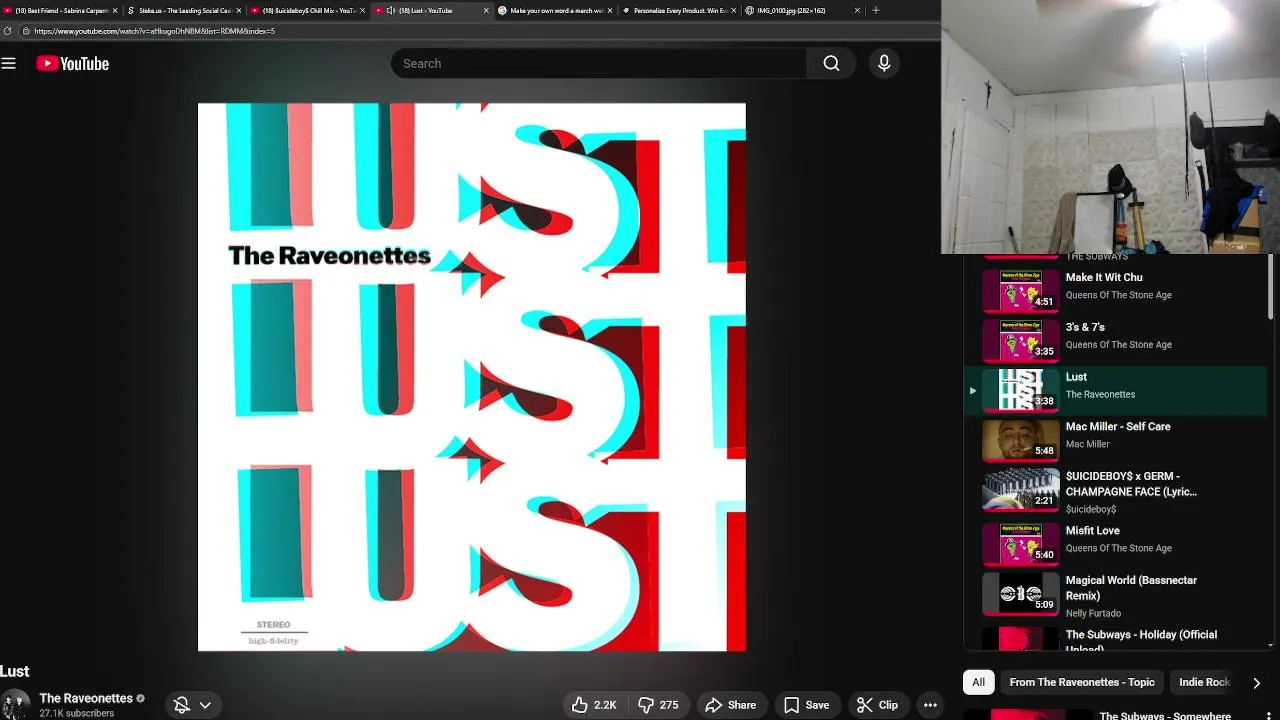Share the Lust video
Screen dimensions: 1280x720
tap(730, 705)
